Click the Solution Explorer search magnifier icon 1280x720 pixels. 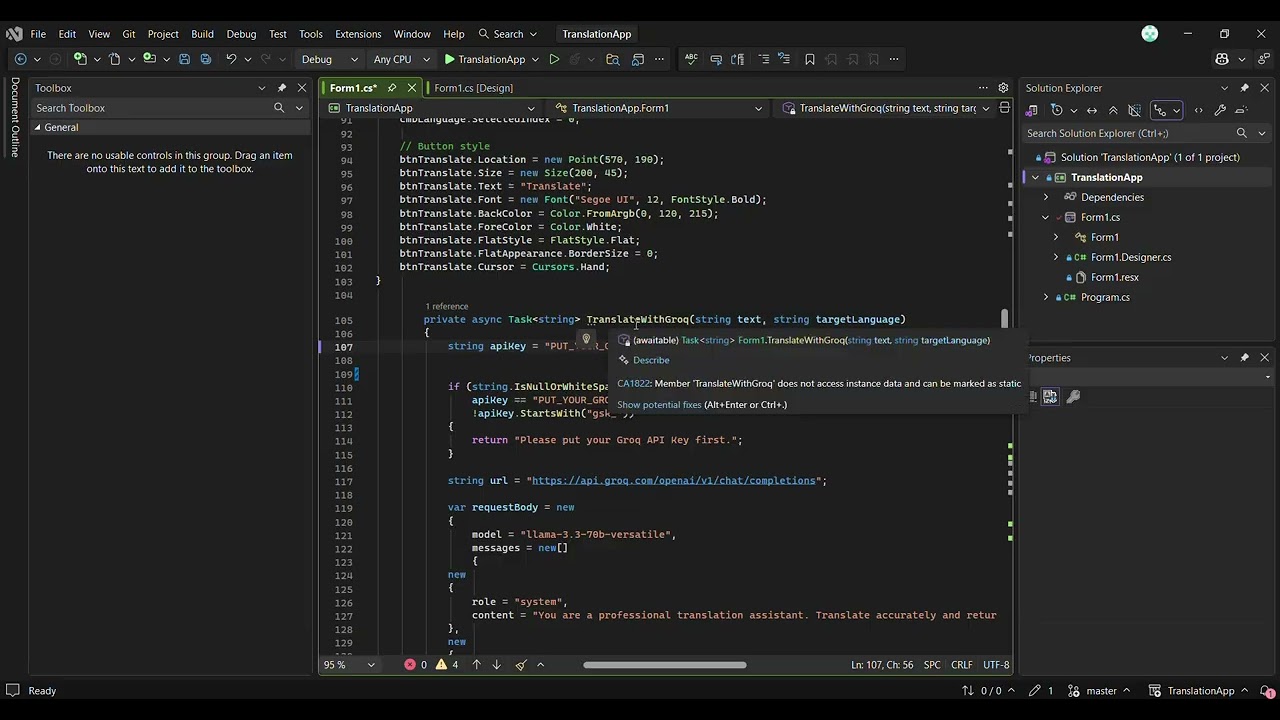pyautogui.click(x=1242, y=133)
